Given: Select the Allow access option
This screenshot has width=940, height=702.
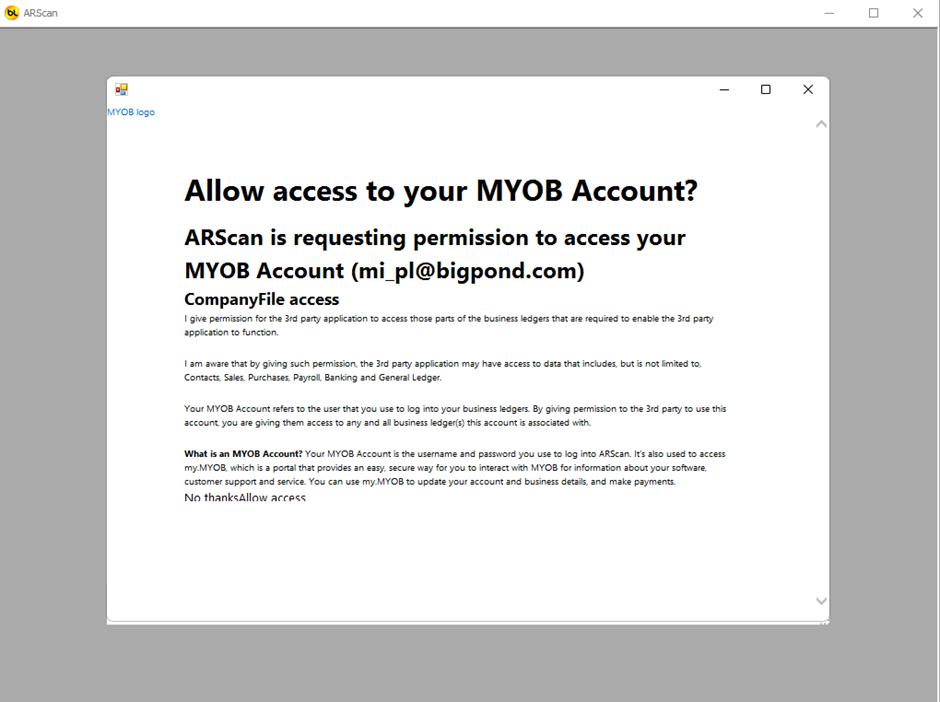Looking at the screenshot, I should [x=273, y=497].
